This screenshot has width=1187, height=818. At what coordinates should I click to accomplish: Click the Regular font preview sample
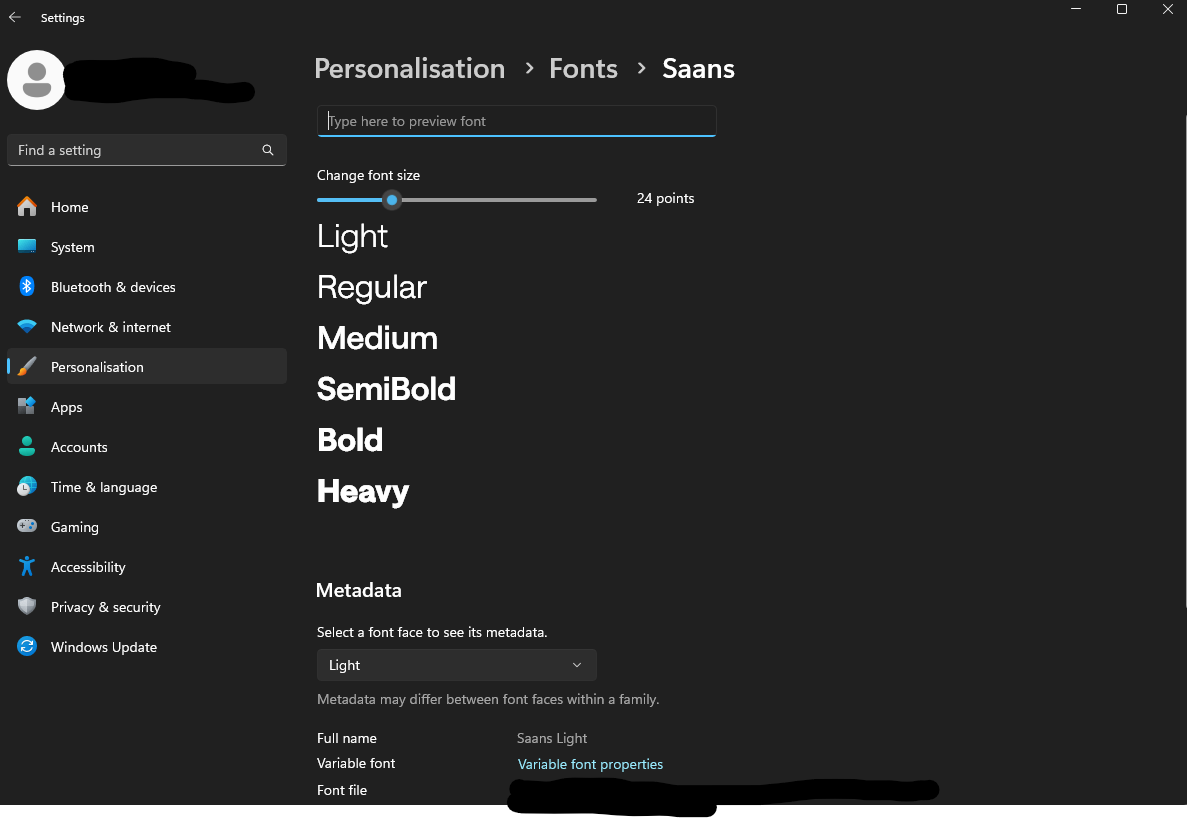(372, 288)
